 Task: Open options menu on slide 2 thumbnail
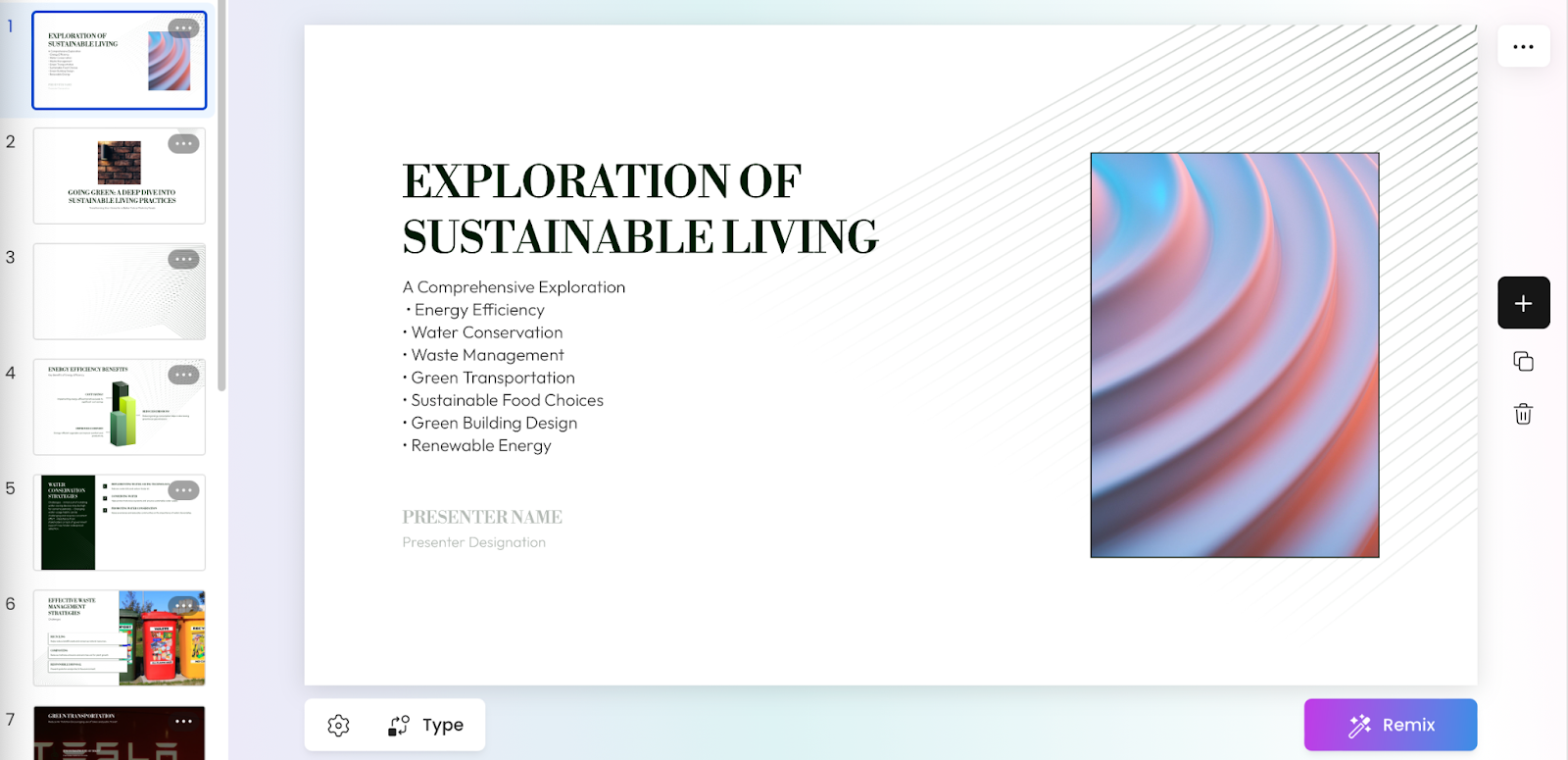[x=183, y=144]
